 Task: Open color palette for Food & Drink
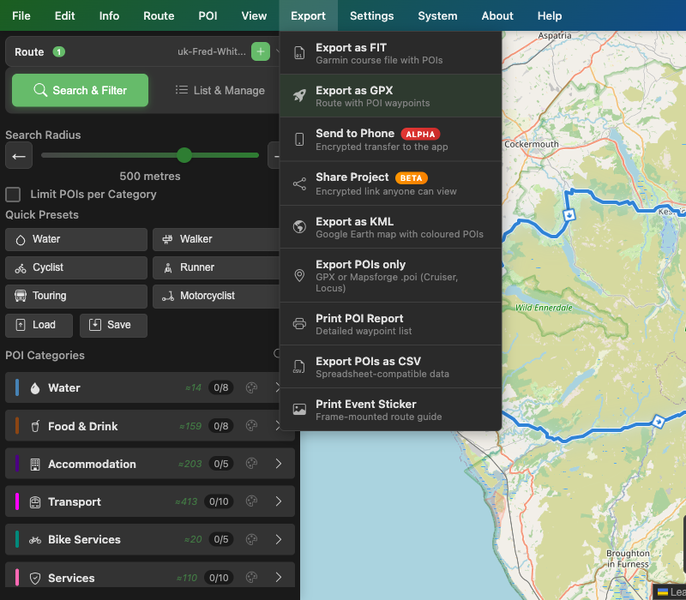click(x=252, y=425)
